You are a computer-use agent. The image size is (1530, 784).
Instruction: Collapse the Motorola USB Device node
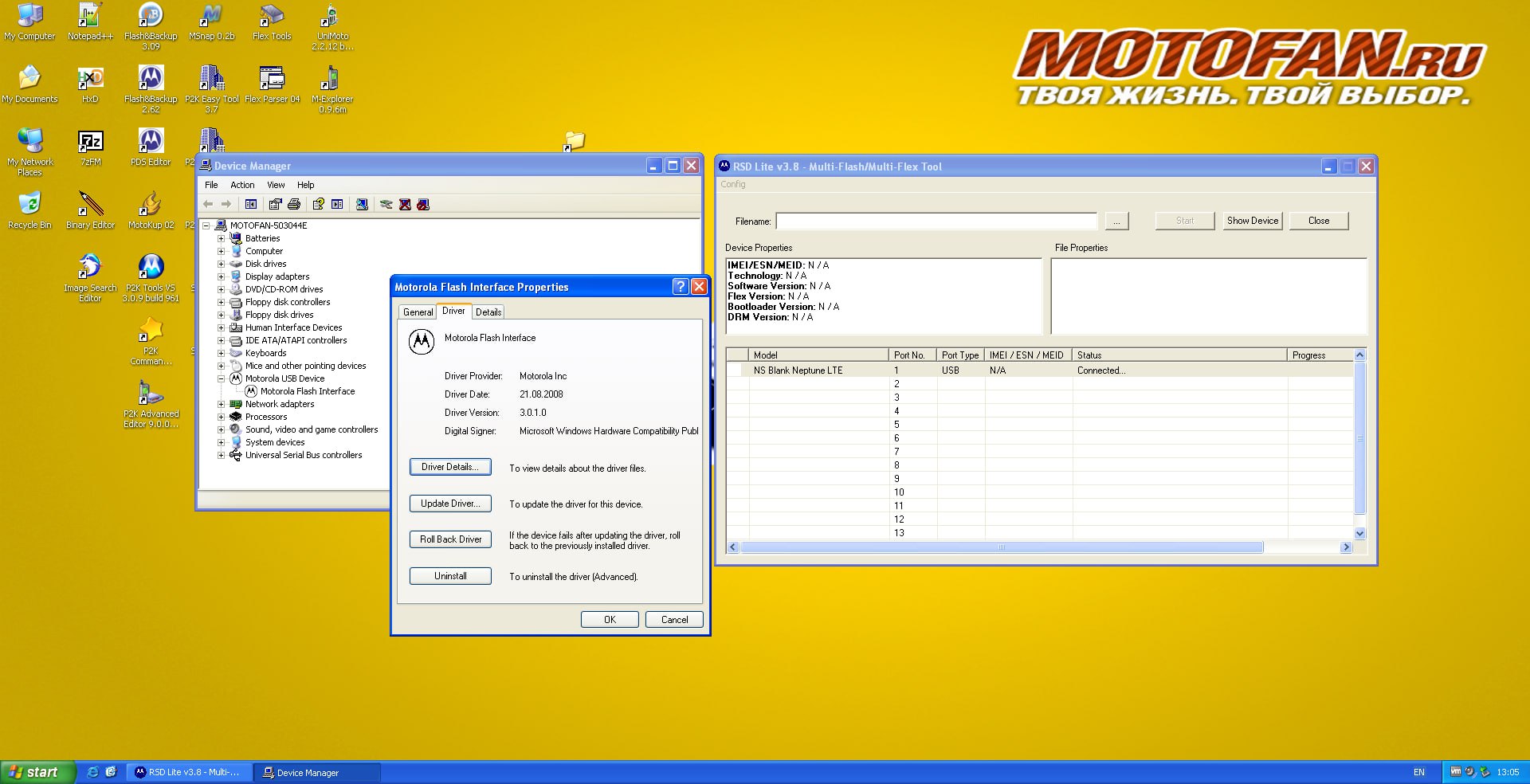[221, 378]
